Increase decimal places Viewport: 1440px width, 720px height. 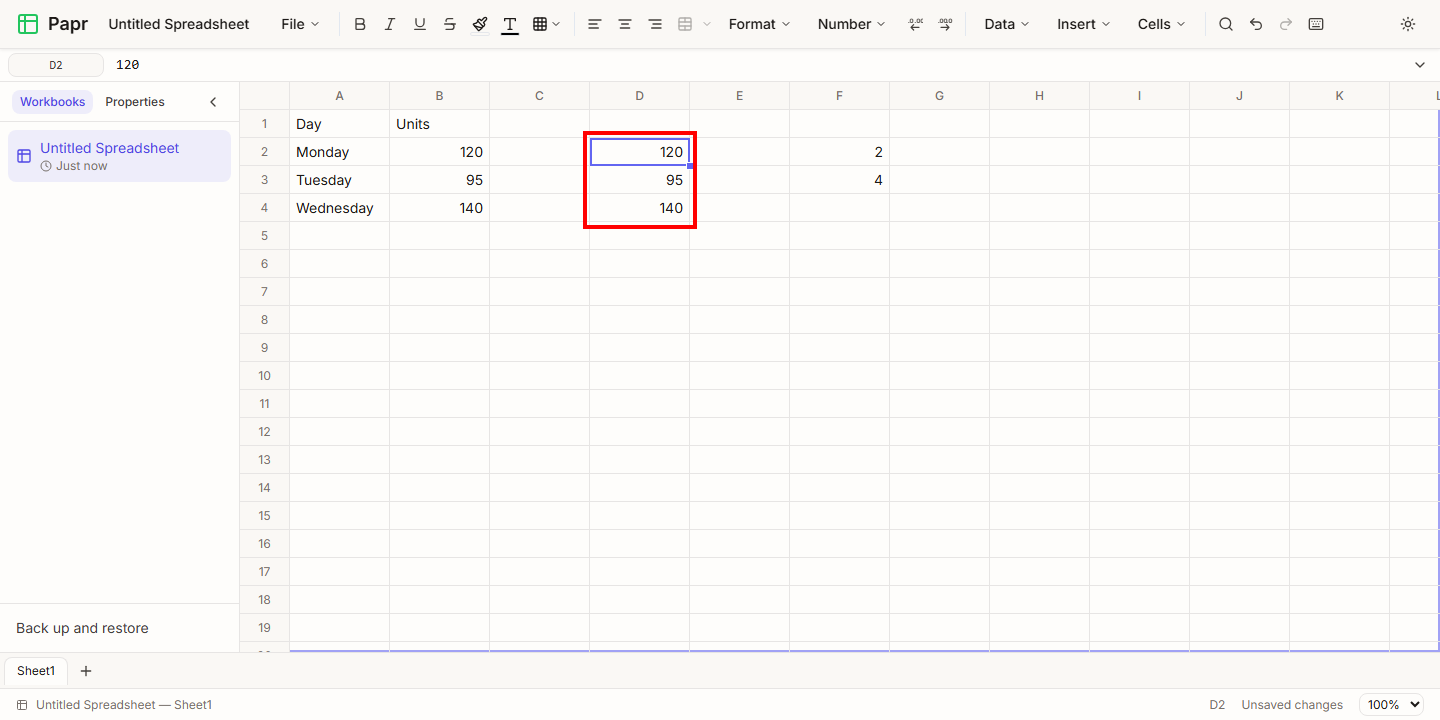point(945,24)
